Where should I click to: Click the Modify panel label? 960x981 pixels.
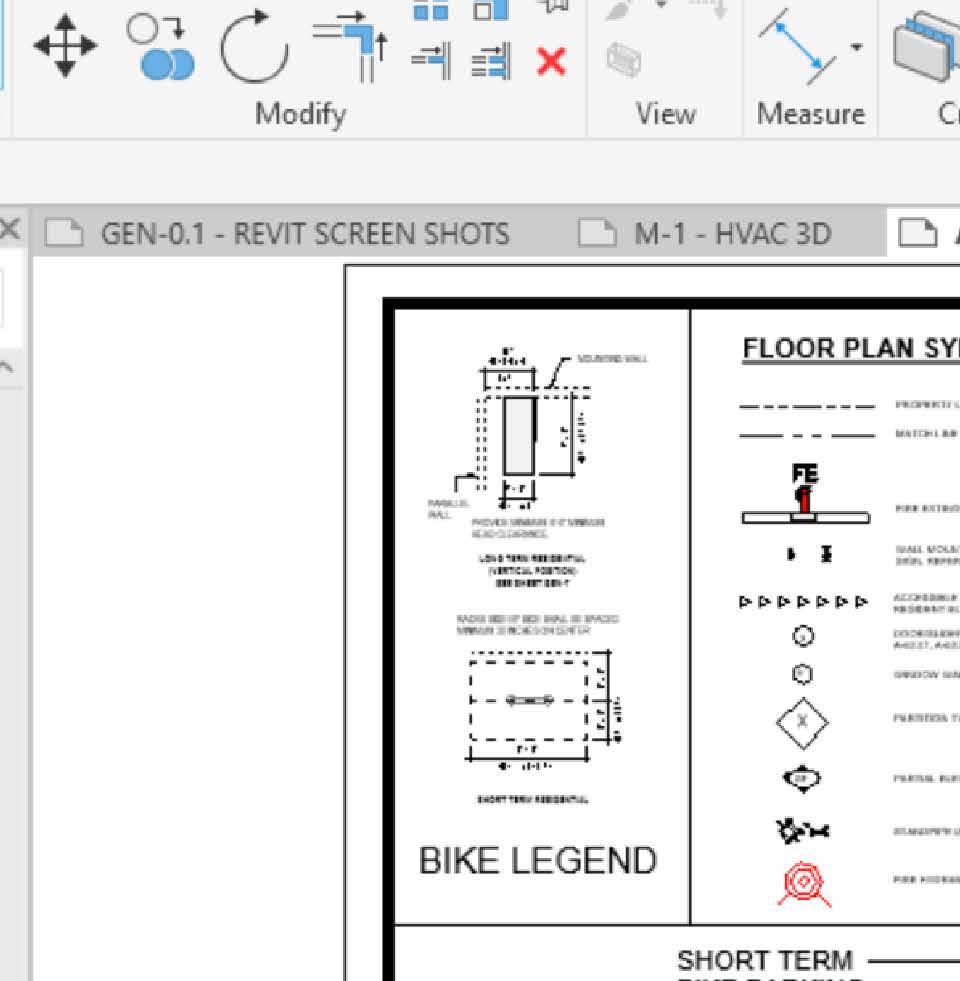coord(300,114)
